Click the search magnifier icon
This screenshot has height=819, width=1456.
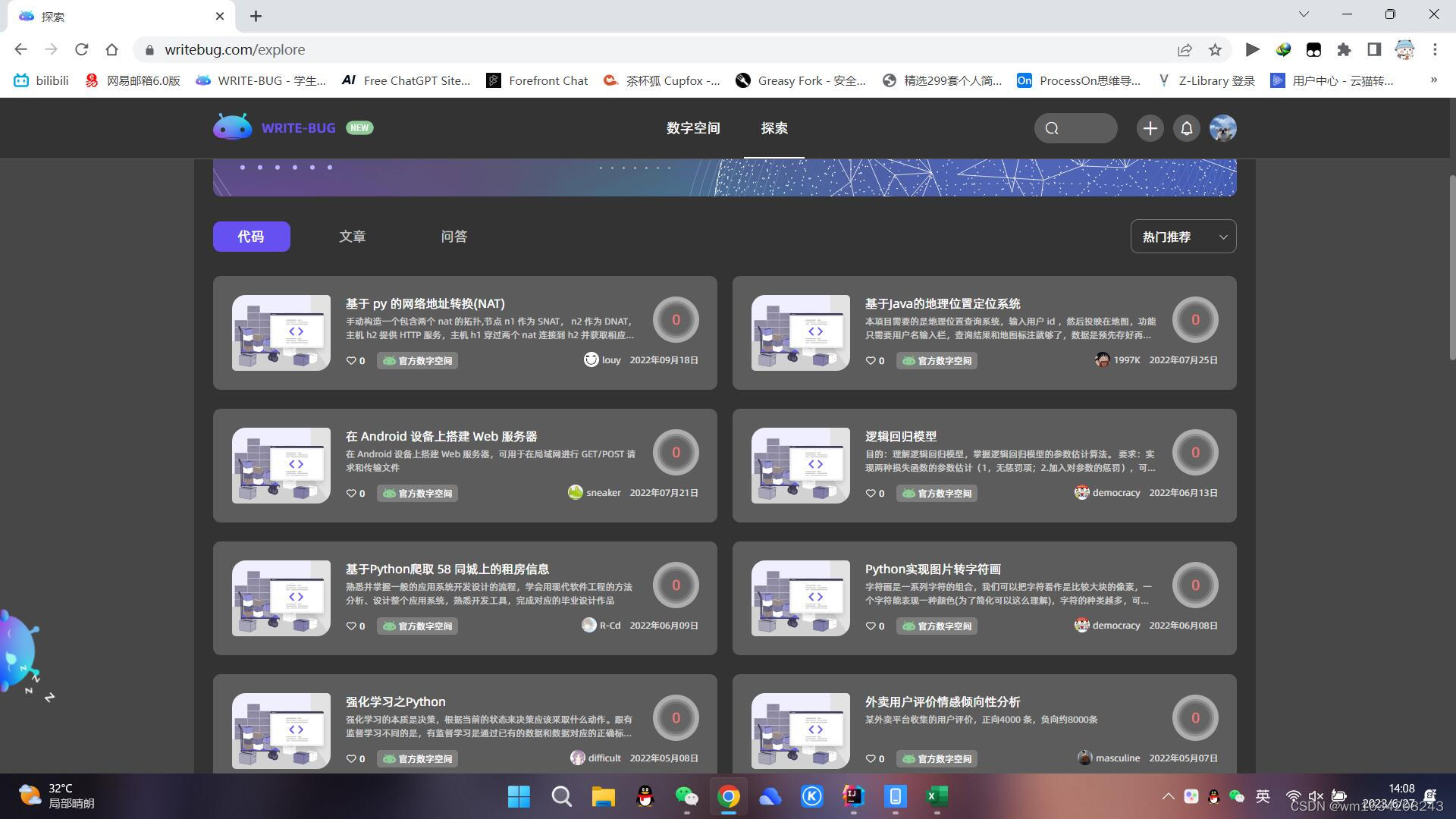tap(1053, 128)
